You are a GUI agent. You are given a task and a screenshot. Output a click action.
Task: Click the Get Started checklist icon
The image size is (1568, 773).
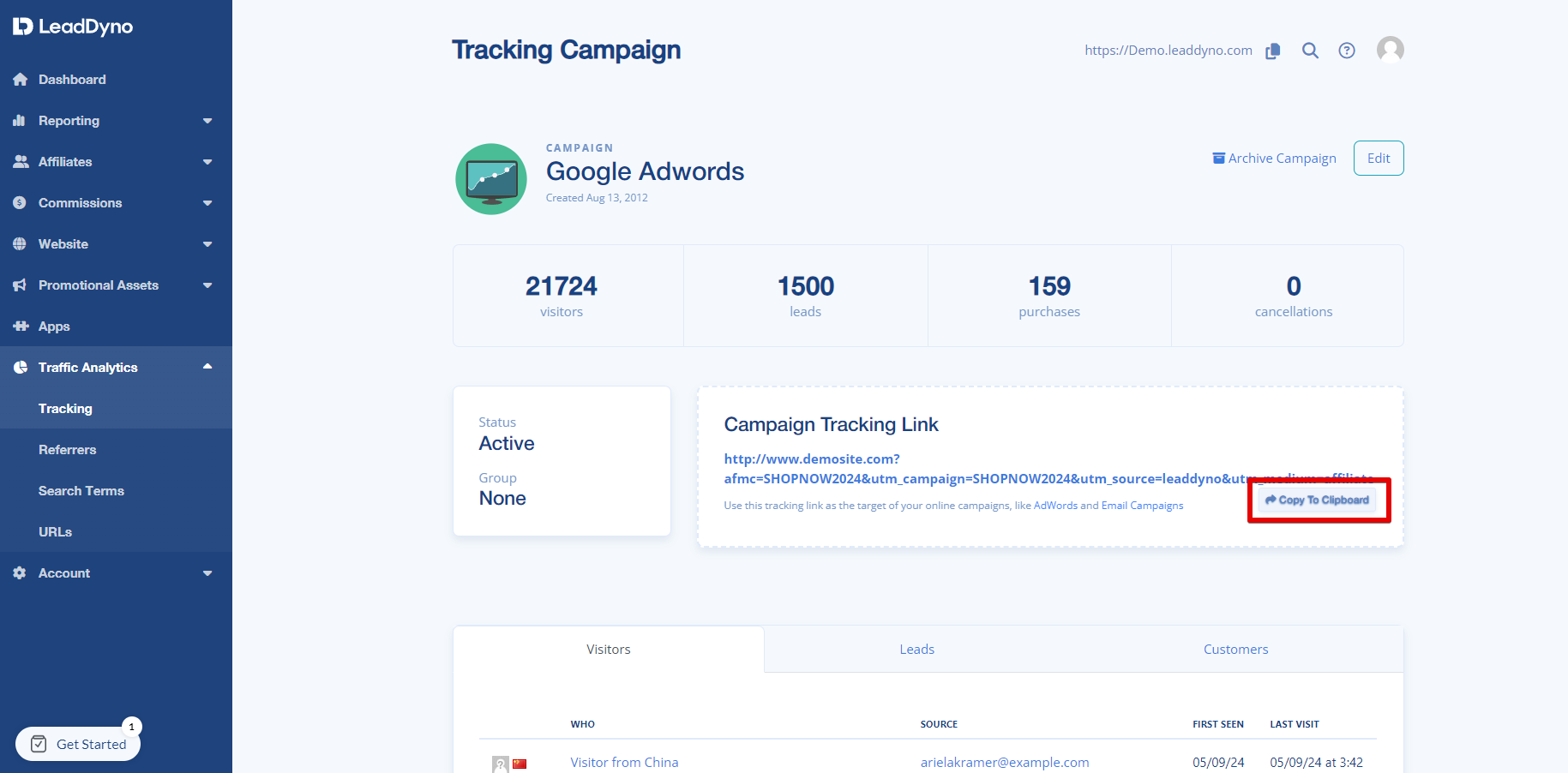click(x=39, y=744)
